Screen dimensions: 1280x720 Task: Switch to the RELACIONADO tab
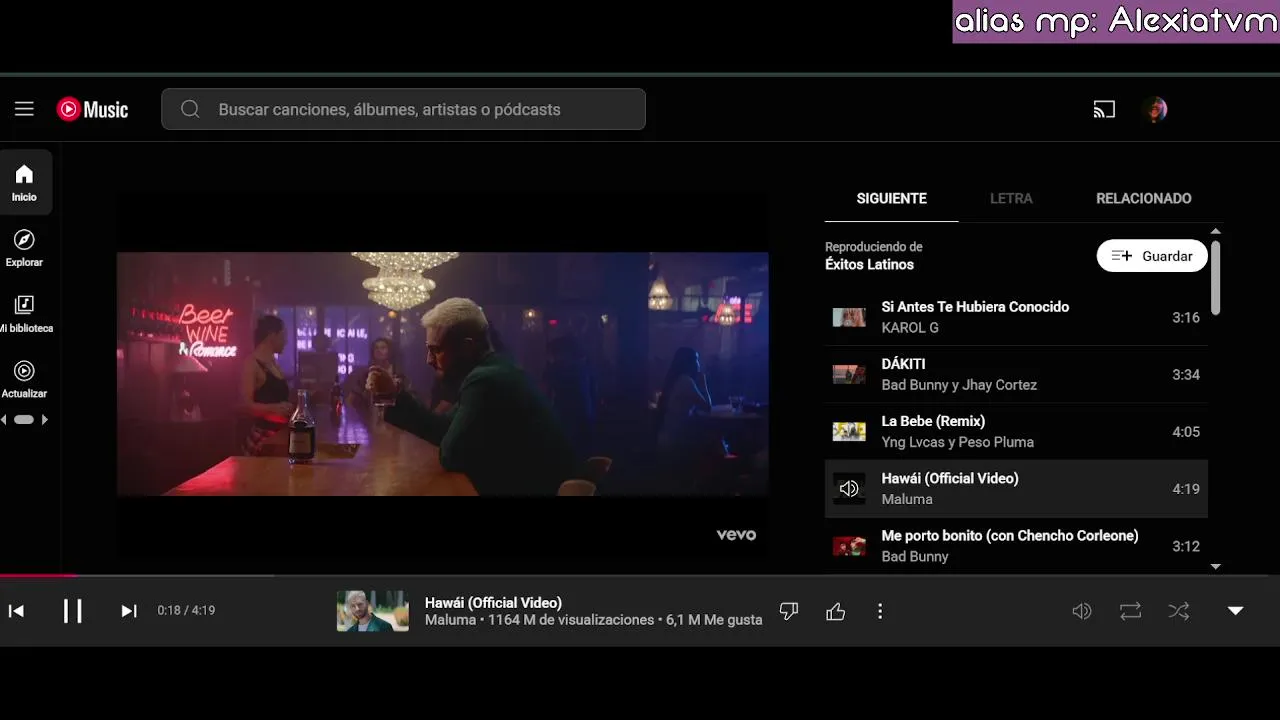pos(1143,198)
